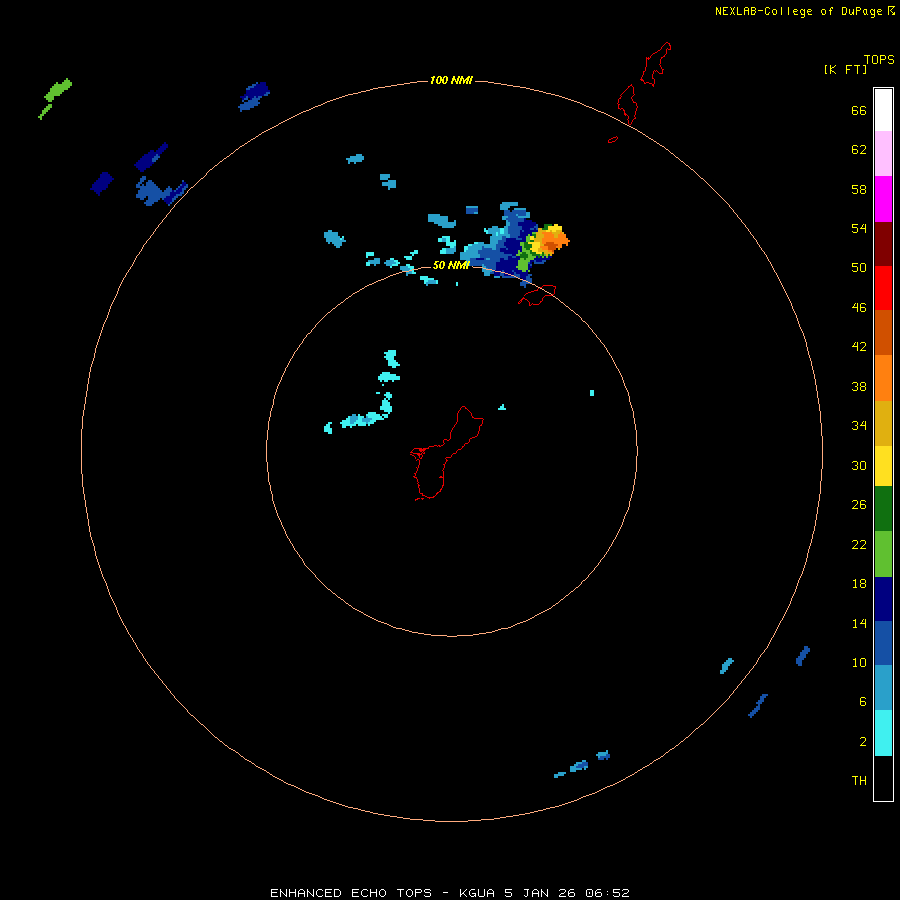Image resolution: width=900 pixels, height=900 pixels.
Task: Click the light green 18–22 kft swatch
Action: pos(883,554)
